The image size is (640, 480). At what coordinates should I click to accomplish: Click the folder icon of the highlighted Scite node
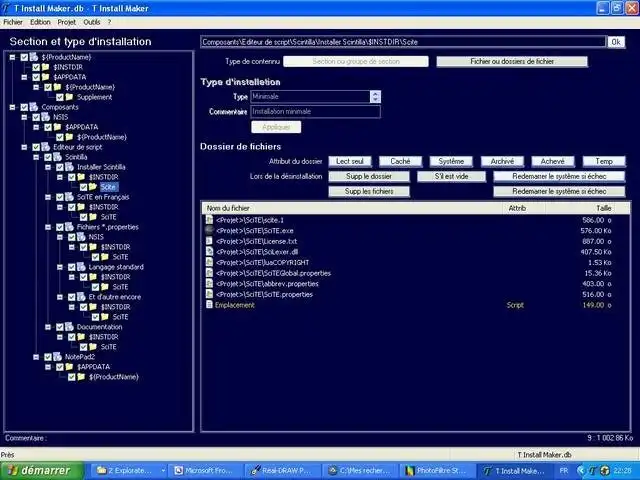point(93,187)
